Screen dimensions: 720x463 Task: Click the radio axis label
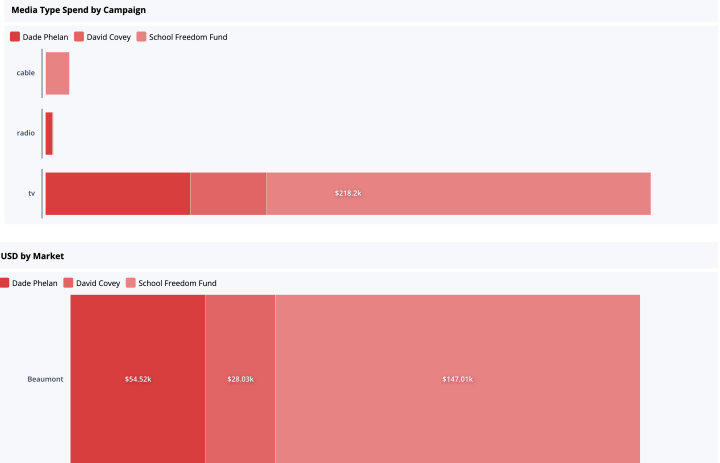click(26, 133)
